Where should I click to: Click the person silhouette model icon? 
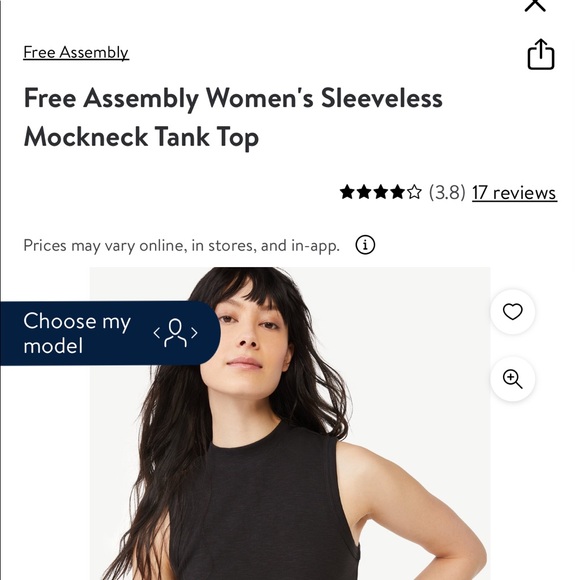[x=175, y=333]
